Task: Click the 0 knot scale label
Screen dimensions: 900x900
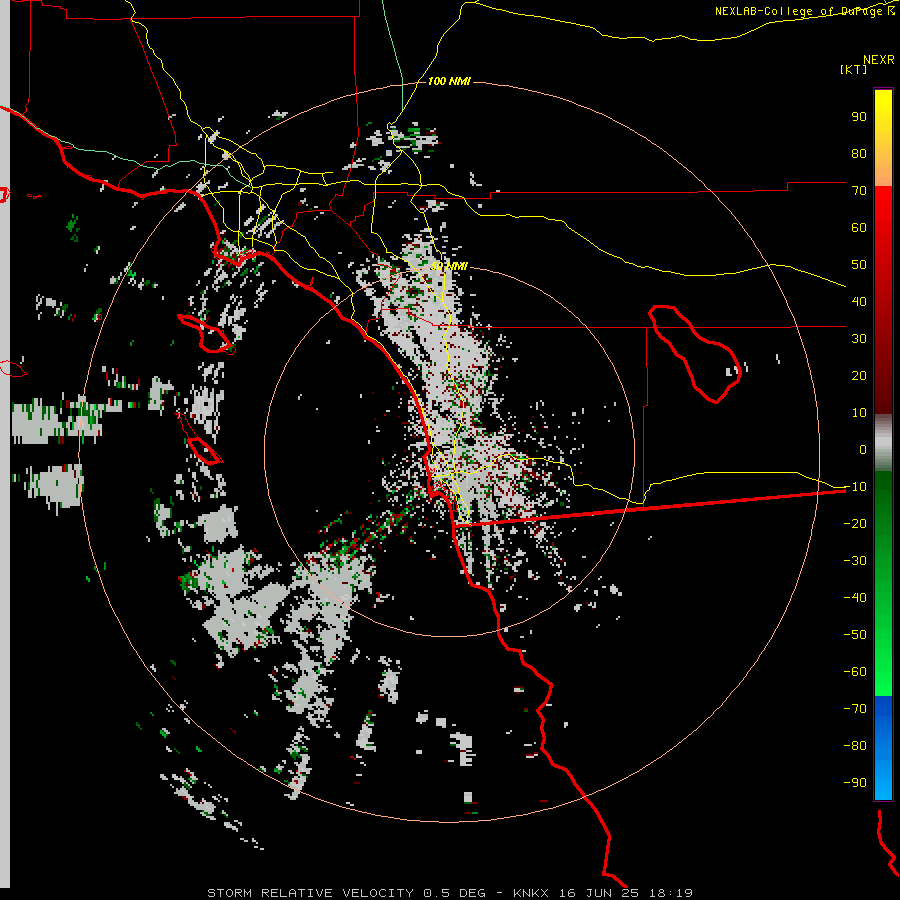Action: (x=863, y=450)
